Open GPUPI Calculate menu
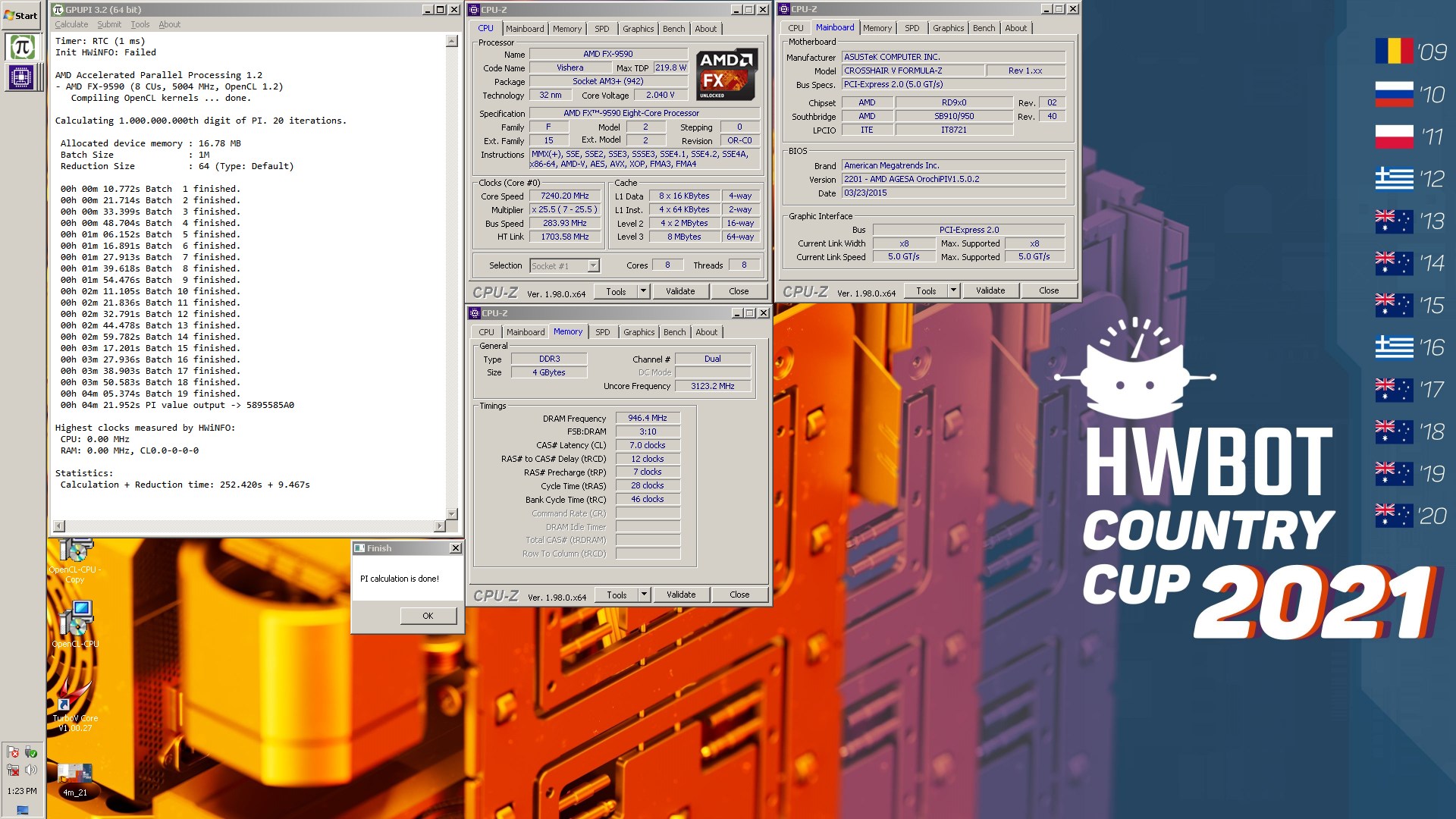This screenshot has width=1456, height=819. pos(71,24)
